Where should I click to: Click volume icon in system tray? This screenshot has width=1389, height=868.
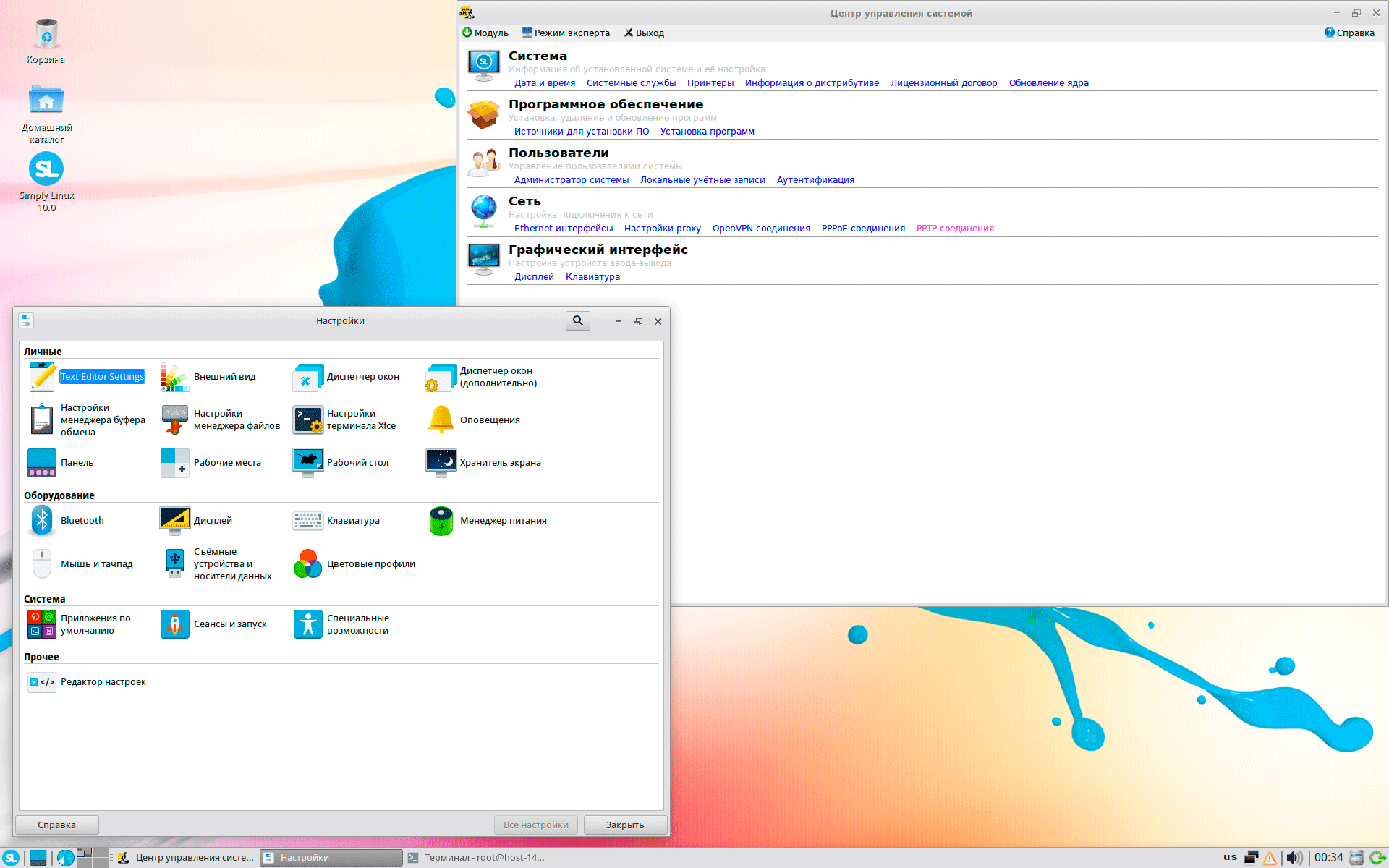(x=1293, y=858)
